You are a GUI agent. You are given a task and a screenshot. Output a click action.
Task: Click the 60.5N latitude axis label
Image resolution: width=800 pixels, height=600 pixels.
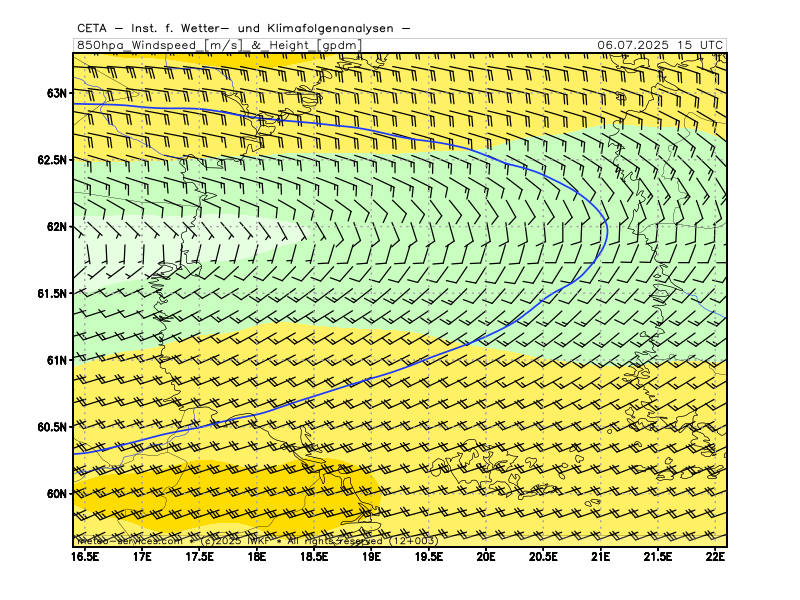coord(52,427)
